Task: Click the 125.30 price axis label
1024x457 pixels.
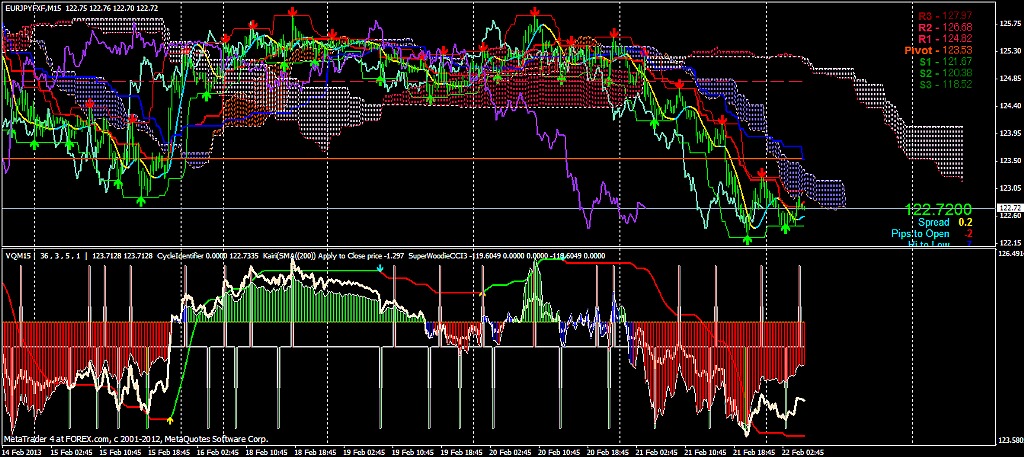Action: 1009,51
